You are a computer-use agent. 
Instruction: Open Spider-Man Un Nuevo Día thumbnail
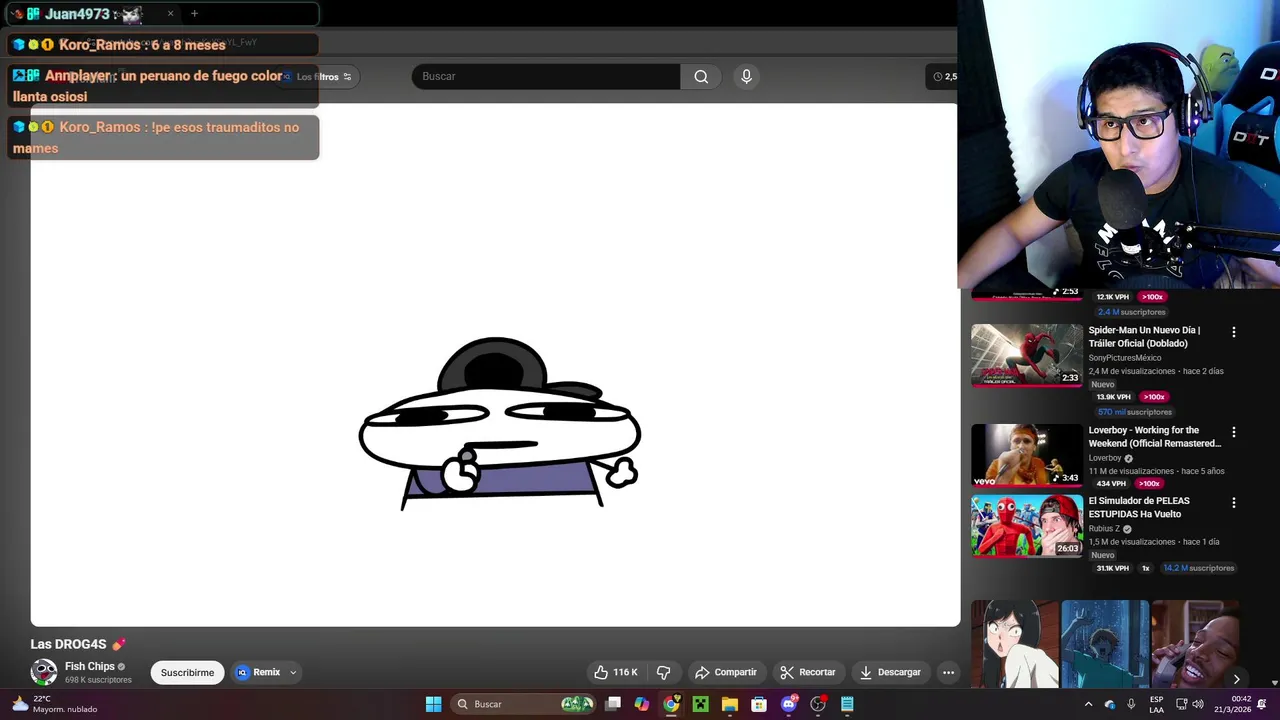(x=1027, y=354)
